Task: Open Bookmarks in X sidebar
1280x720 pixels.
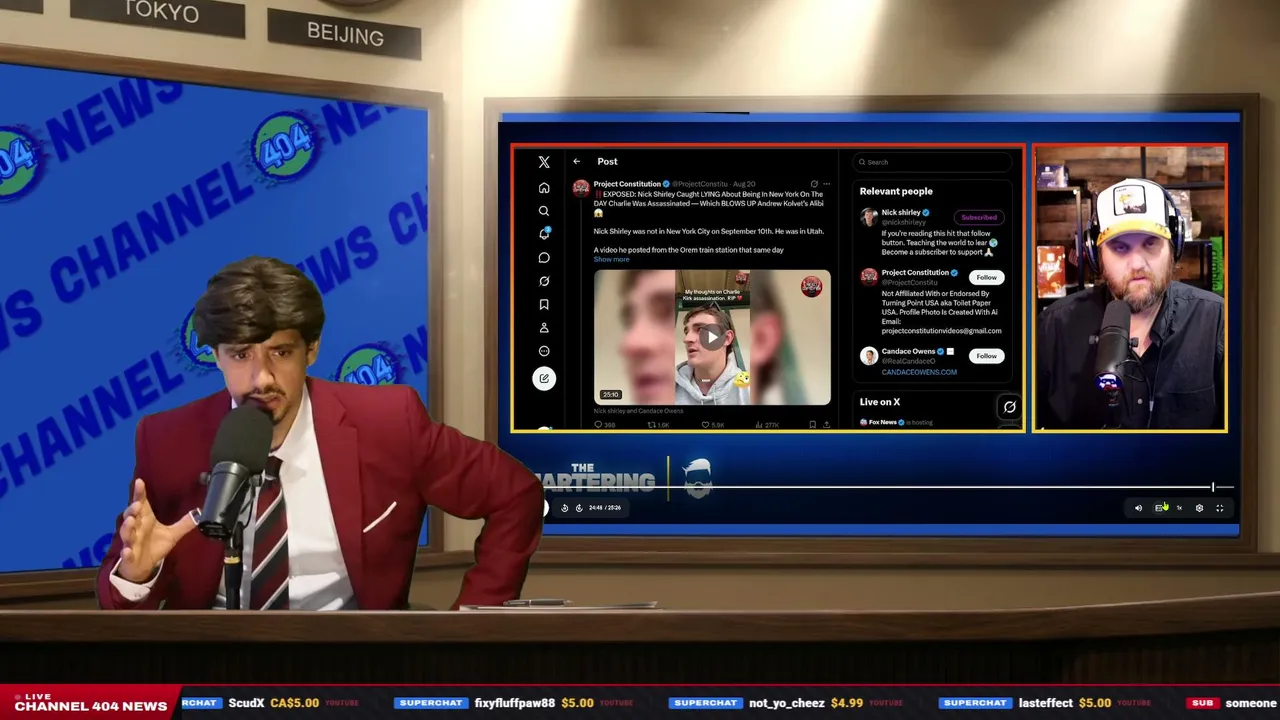Action: pyautogui.click(x=544, y=304)
